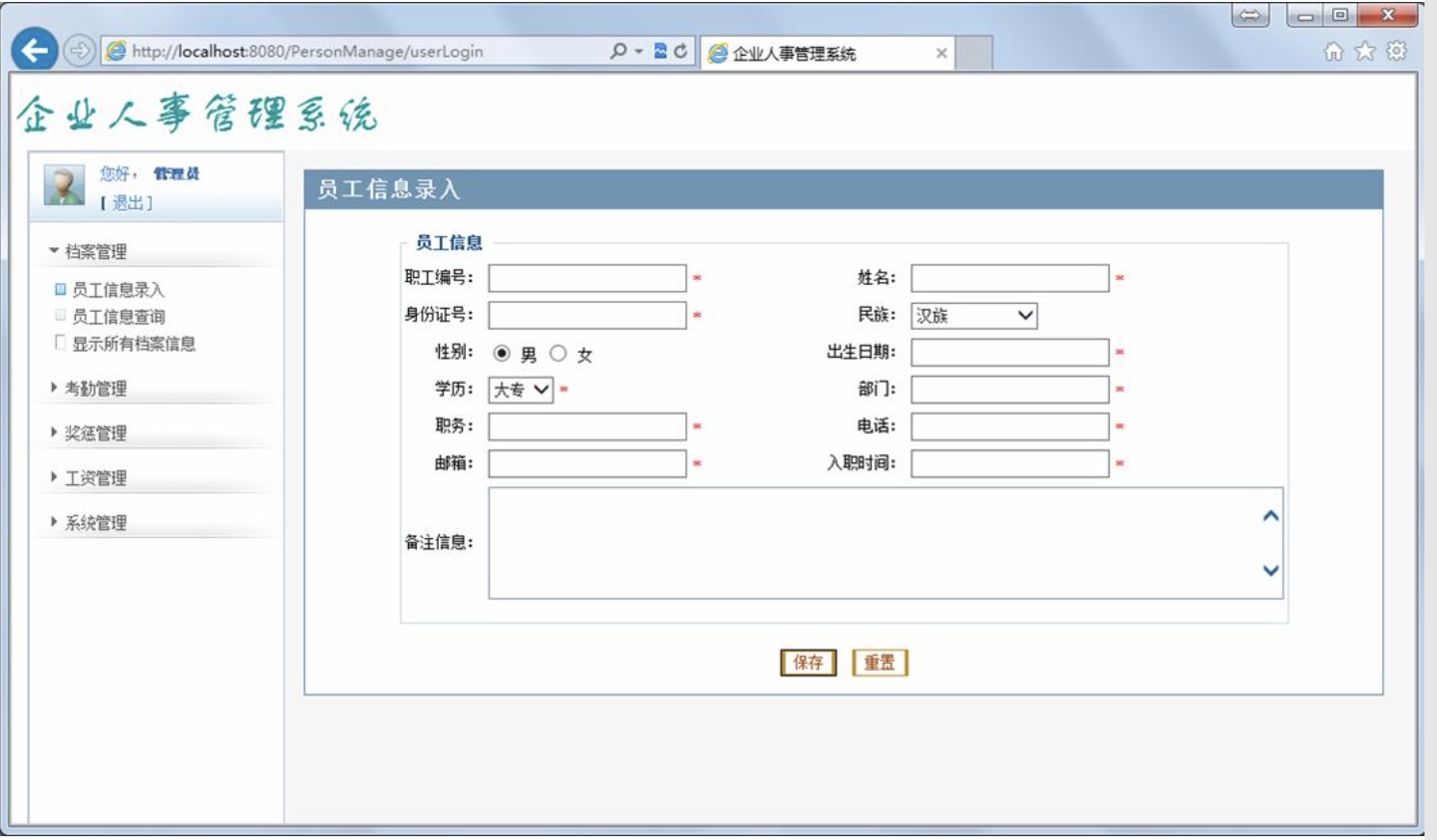Select the 女 gender radio button
Image resolution: width=1437 pixels, height=840 pixels.
558,353
